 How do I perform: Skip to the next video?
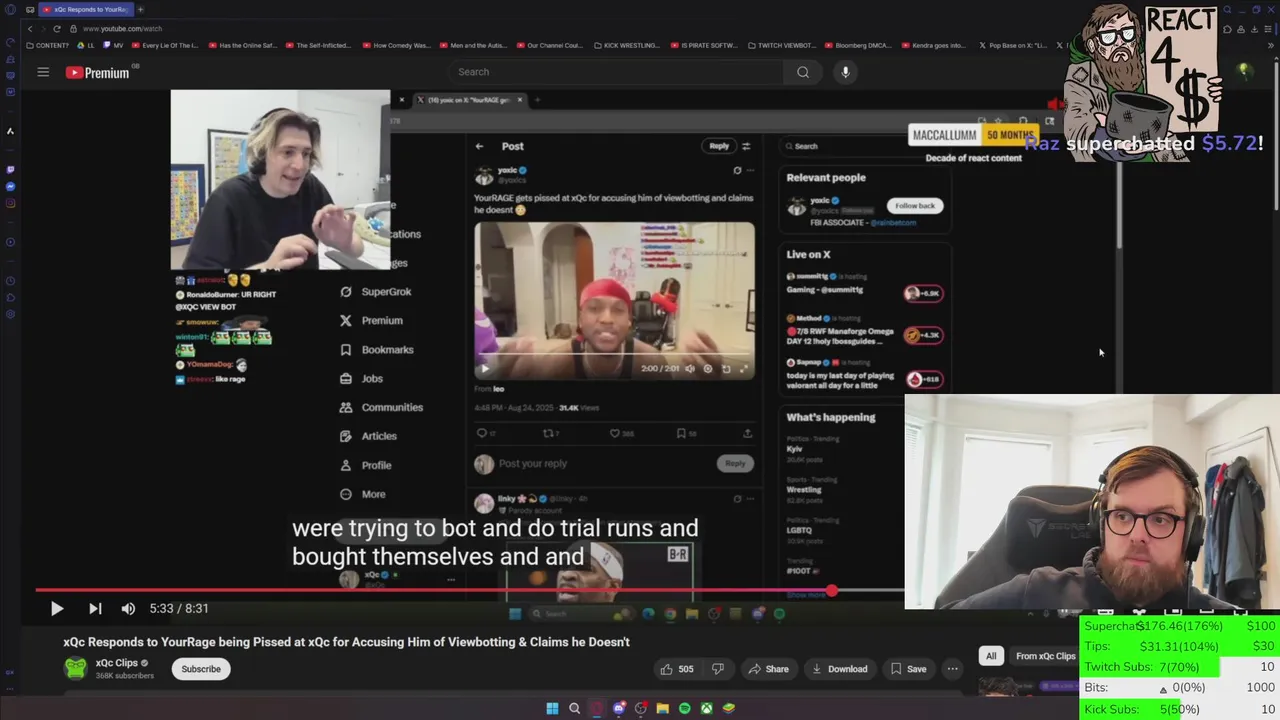coord(95,608)
